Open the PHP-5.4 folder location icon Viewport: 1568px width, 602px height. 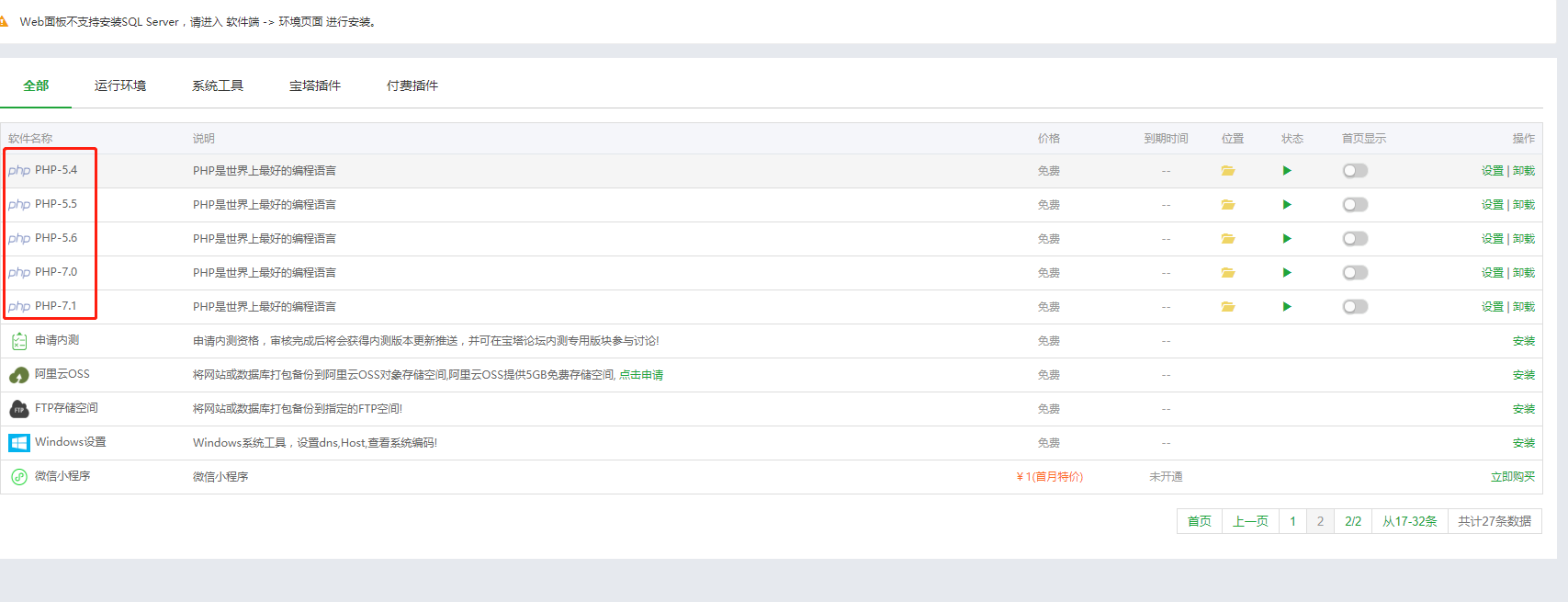click(1227, 171)
